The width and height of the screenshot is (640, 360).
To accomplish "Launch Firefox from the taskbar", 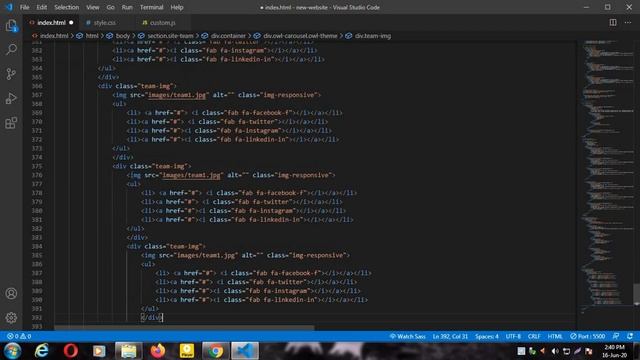I will tap(158, 351).
